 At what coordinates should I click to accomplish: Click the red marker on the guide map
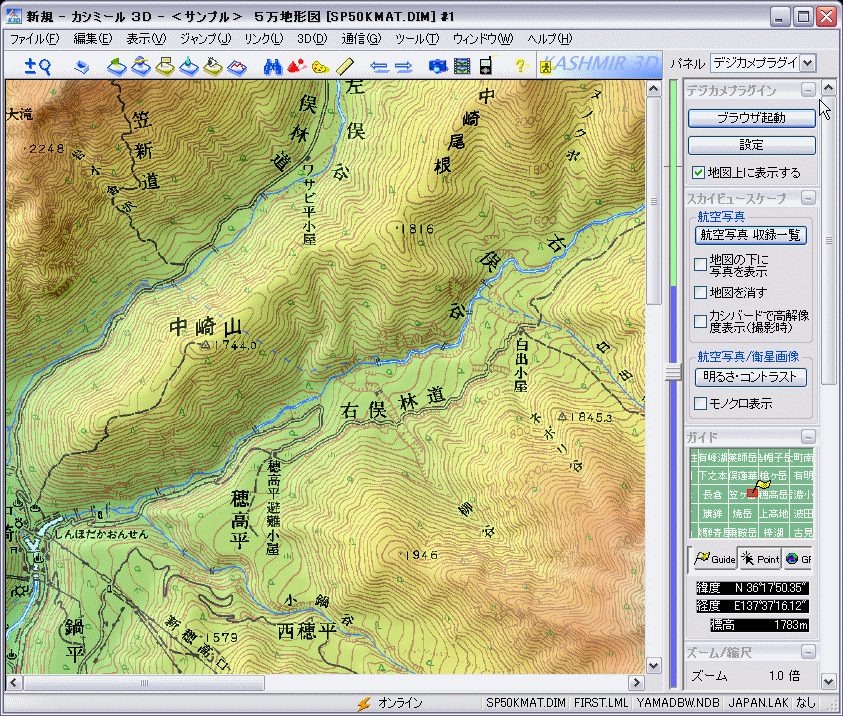753,493
